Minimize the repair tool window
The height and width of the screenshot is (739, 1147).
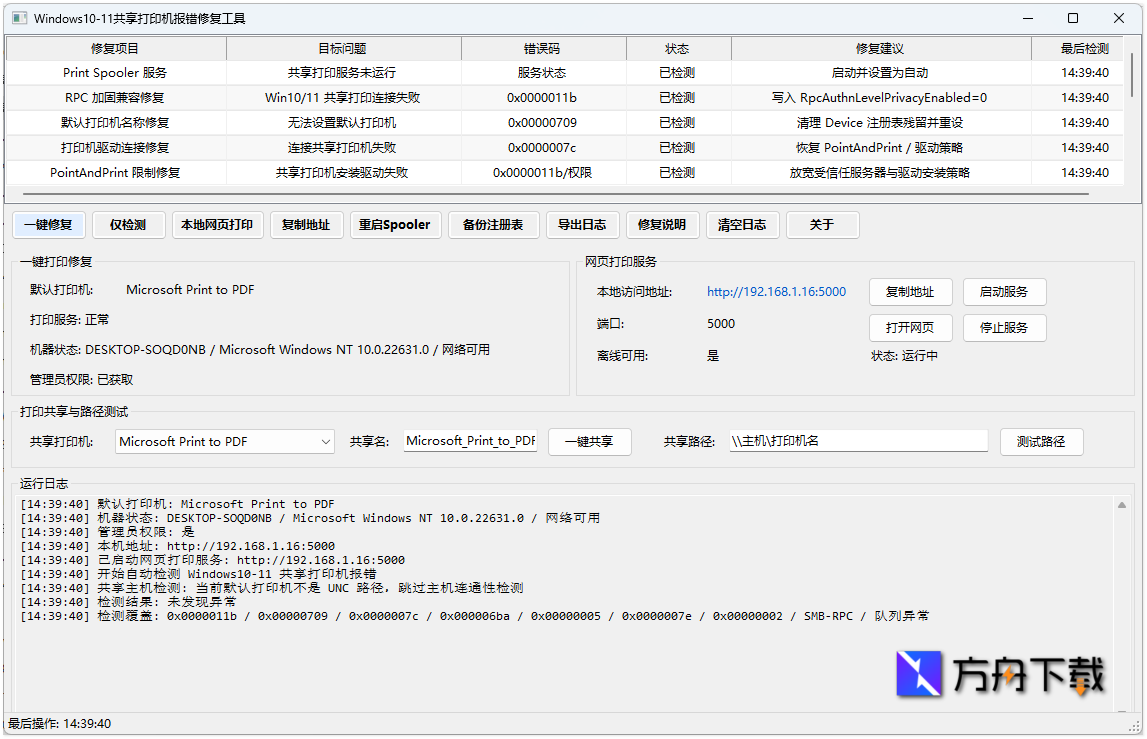[1028, 18]
